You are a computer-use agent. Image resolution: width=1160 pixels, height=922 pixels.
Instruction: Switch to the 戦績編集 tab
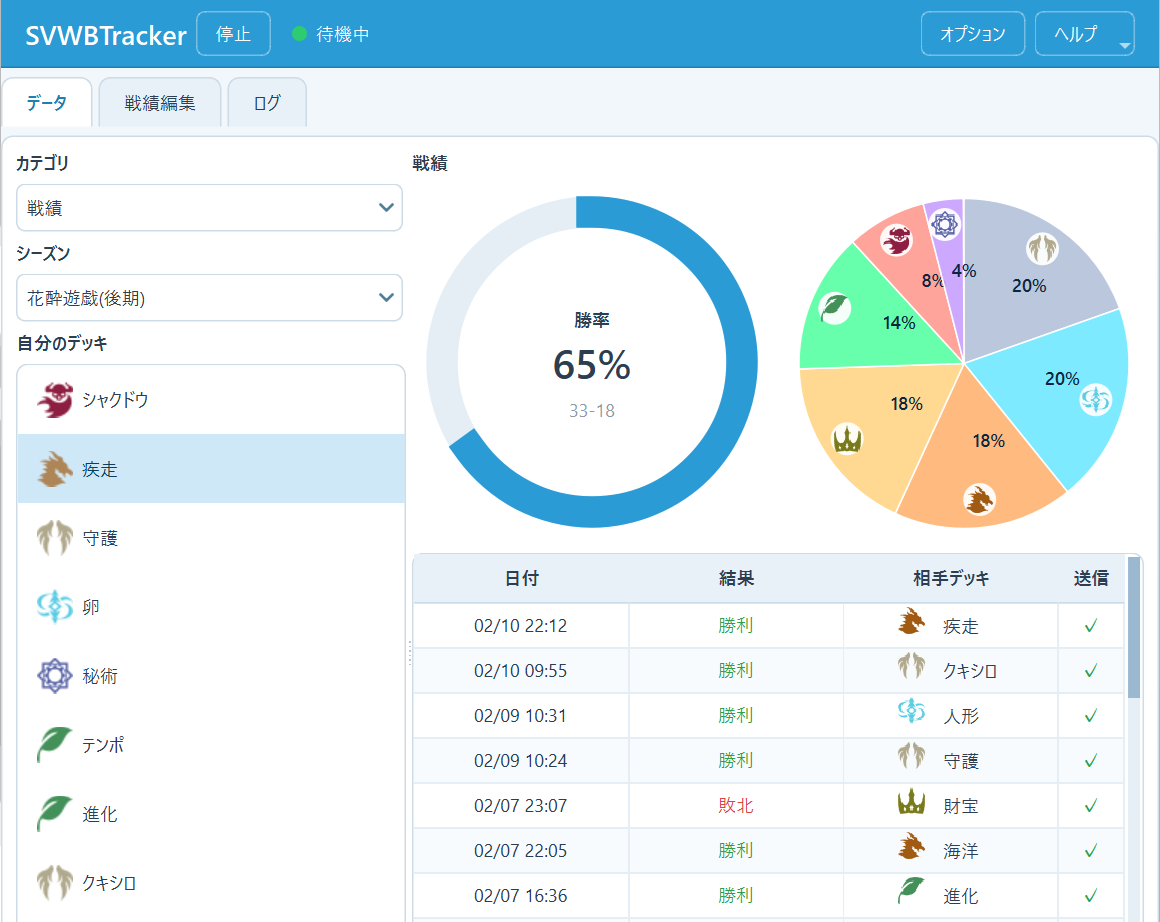[x=160, y=103]
